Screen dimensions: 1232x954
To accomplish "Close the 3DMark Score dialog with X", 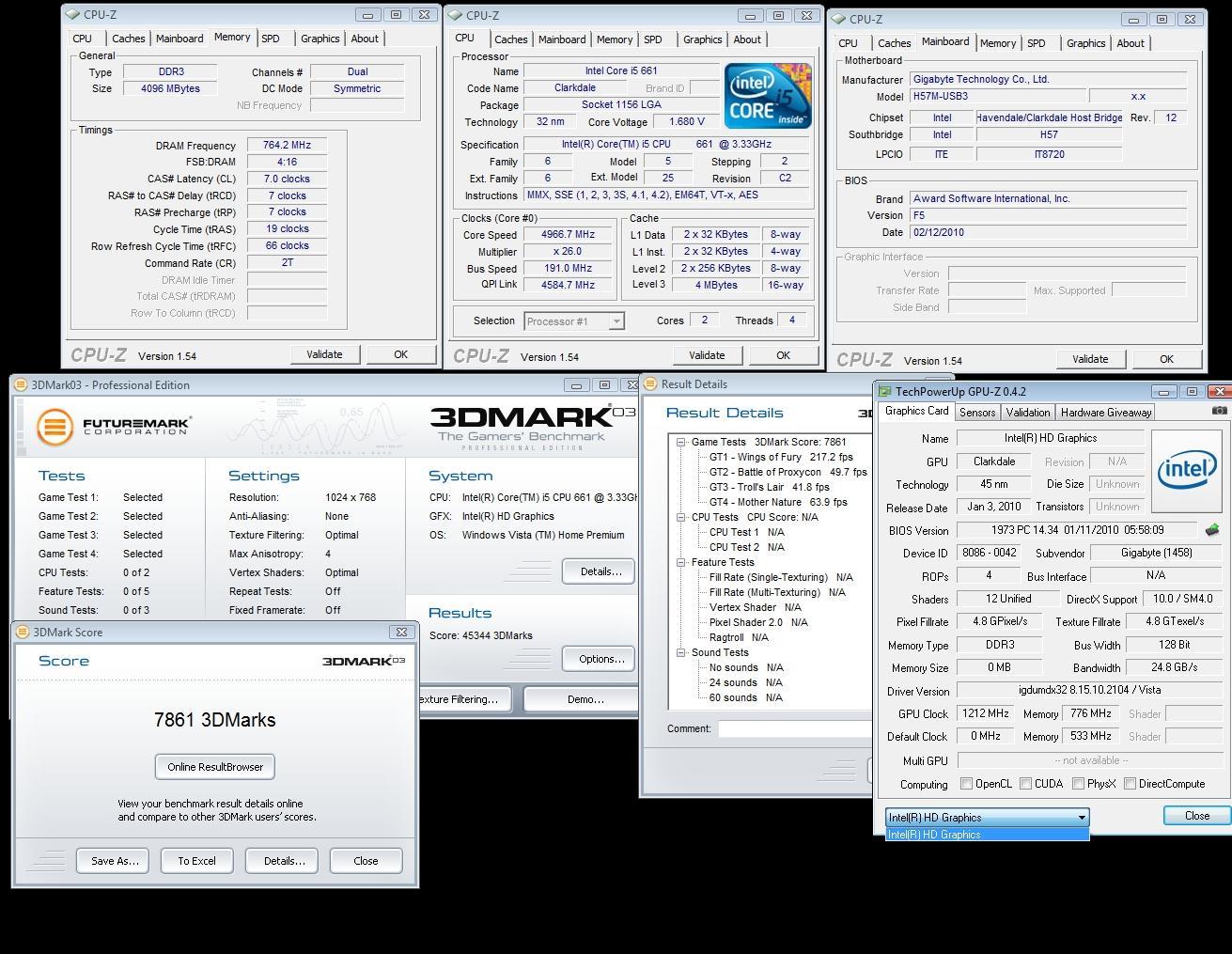I will 401,632.
